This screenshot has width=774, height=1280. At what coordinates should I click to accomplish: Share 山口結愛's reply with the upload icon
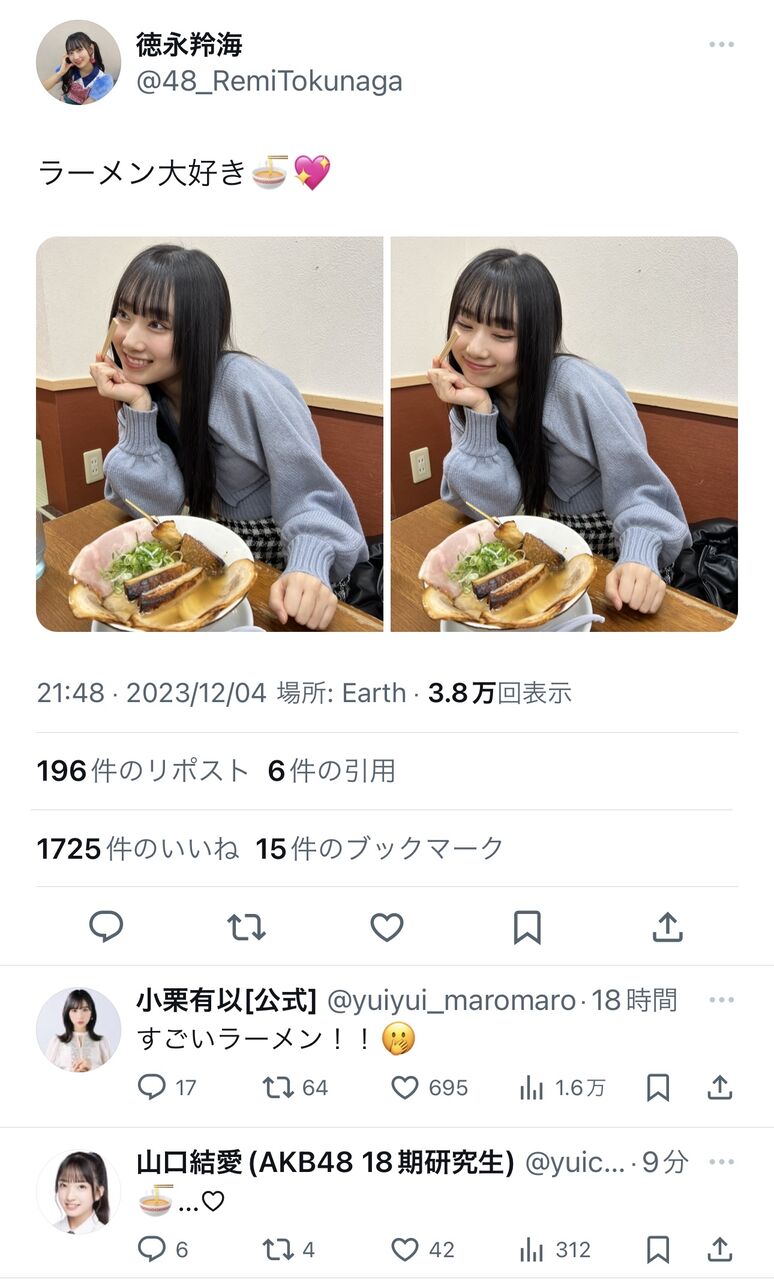point(720,1249)
